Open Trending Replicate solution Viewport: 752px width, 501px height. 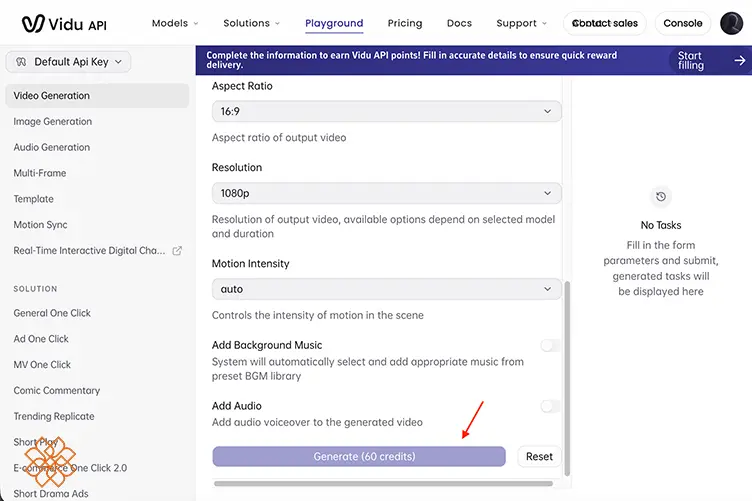[54, 417]
